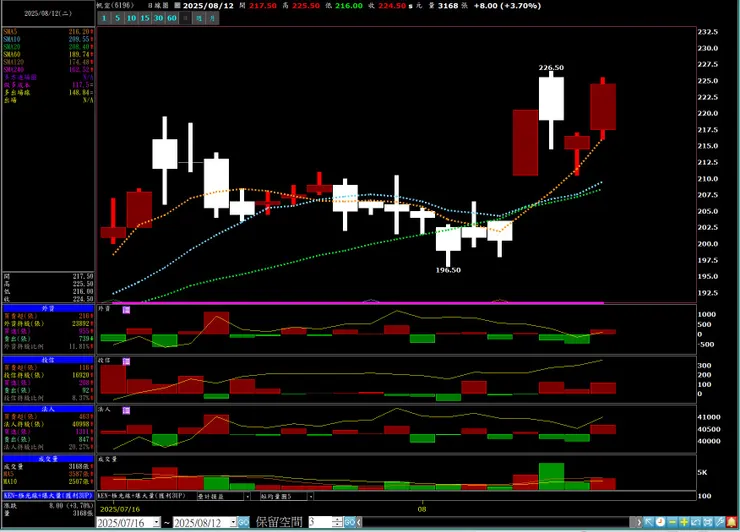Select the monthly (月) chart button

(x=212, y=18)
